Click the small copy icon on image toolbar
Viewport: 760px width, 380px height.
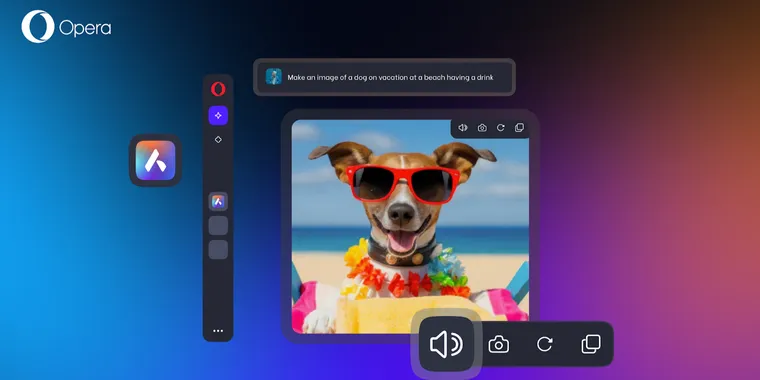pyautogui.click(x=519, y=127)
